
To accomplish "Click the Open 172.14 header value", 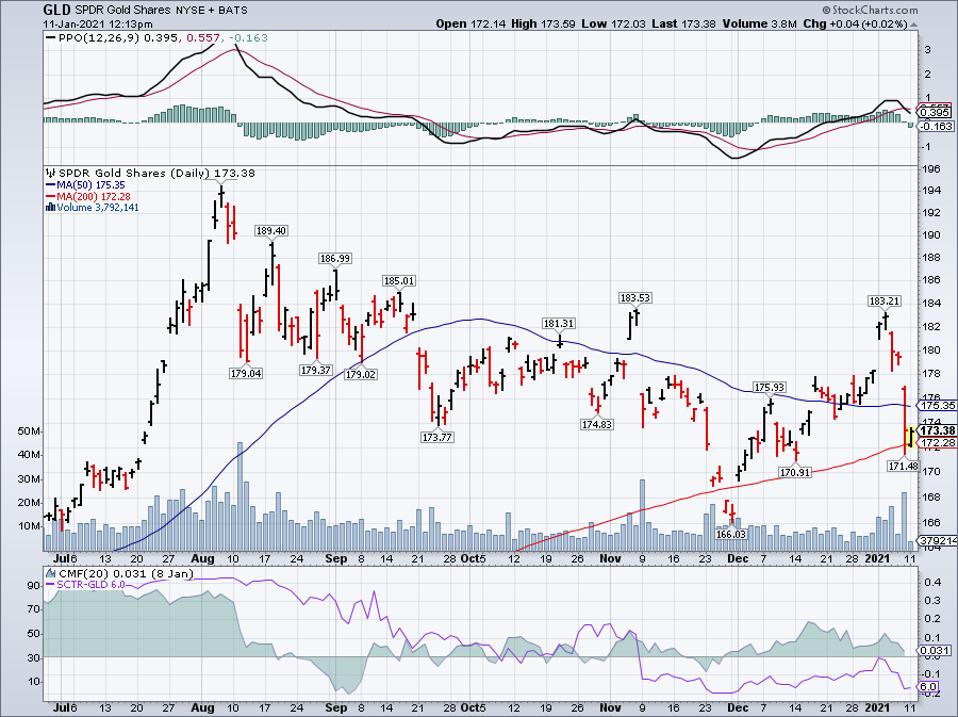I will pos(472,24).
